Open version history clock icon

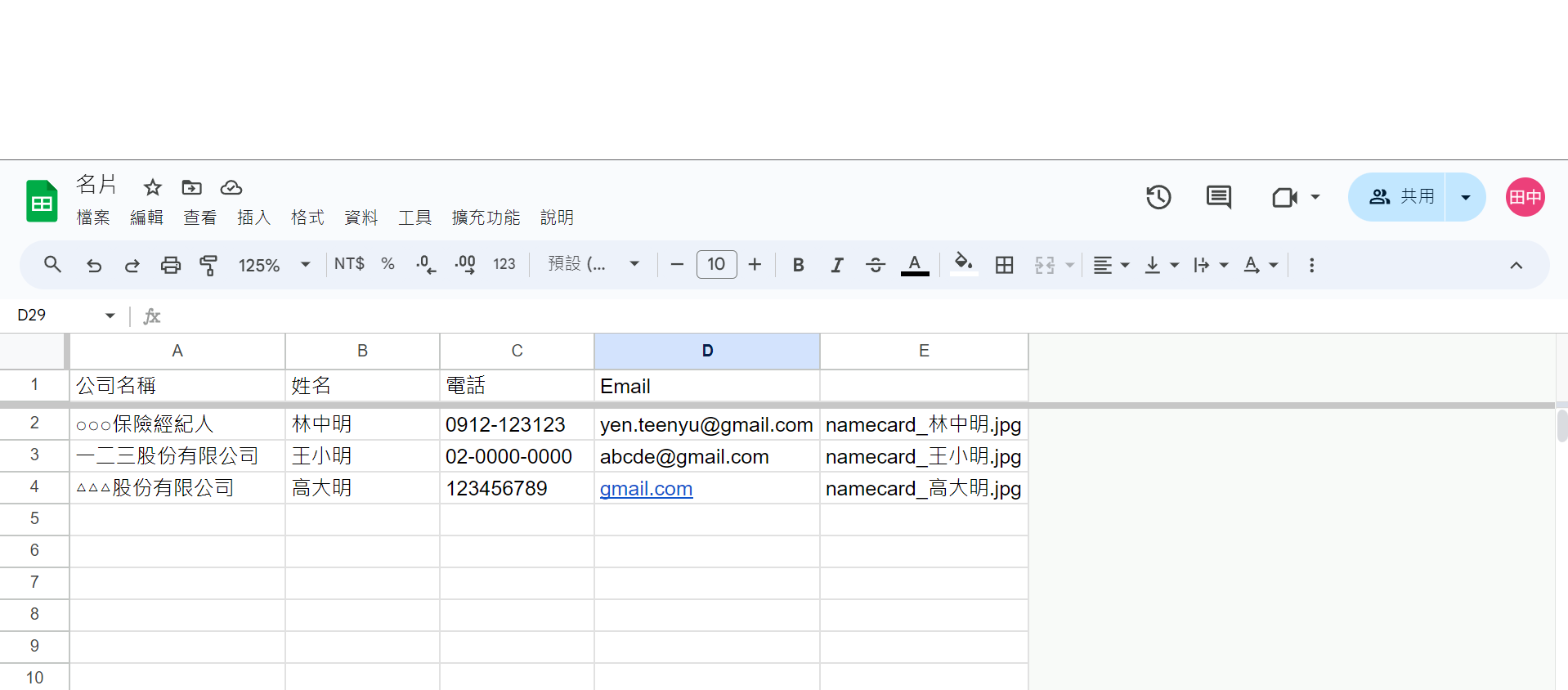pos(1158,197)
